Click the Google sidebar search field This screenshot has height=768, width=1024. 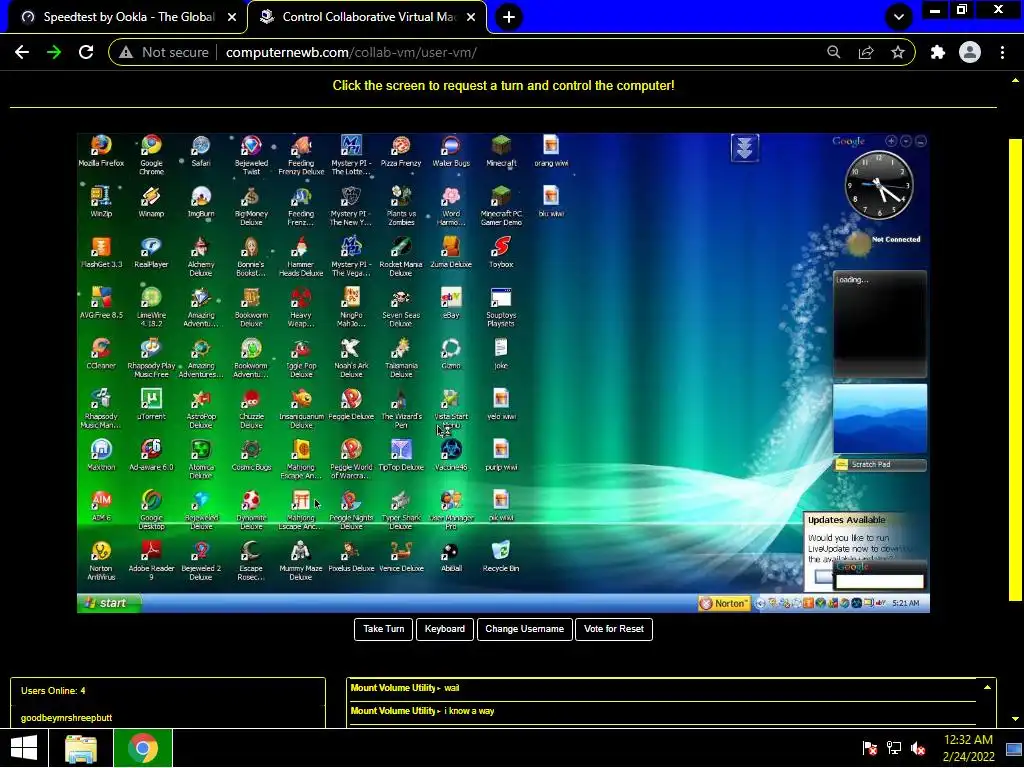pyautogui.click(x=879, y=581)
